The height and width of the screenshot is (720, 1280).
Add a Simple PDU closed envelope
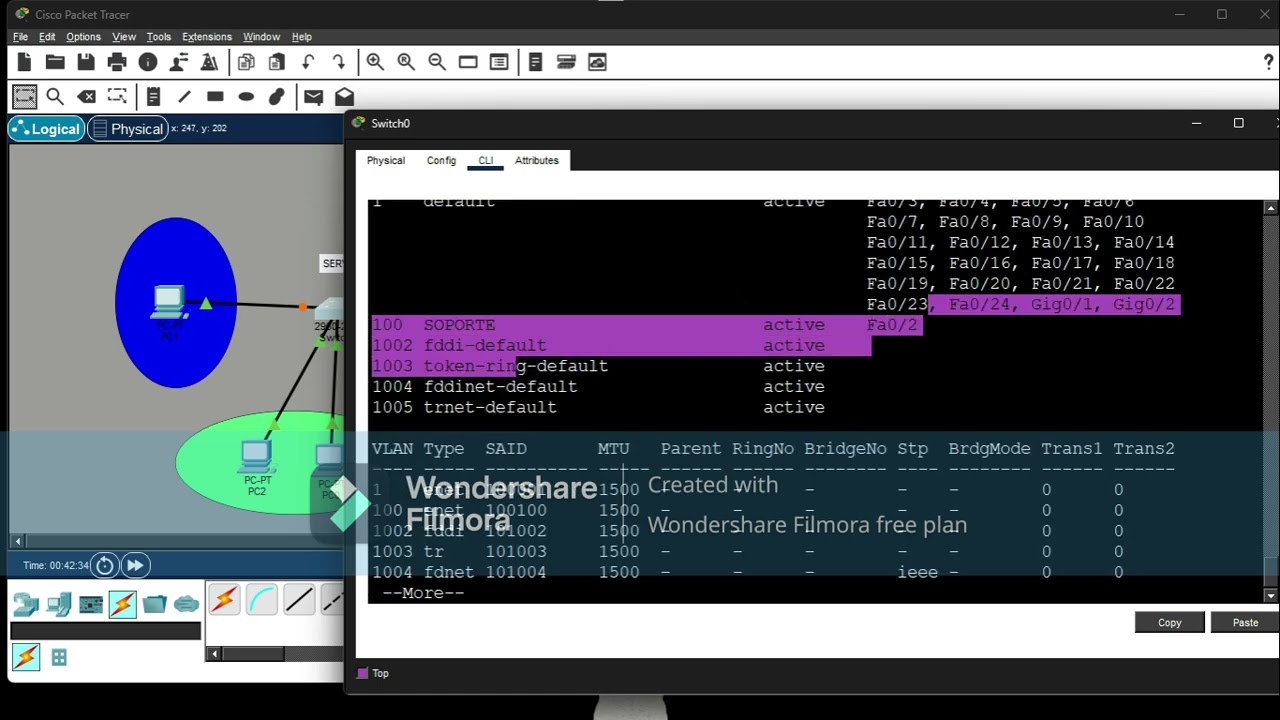313,96
